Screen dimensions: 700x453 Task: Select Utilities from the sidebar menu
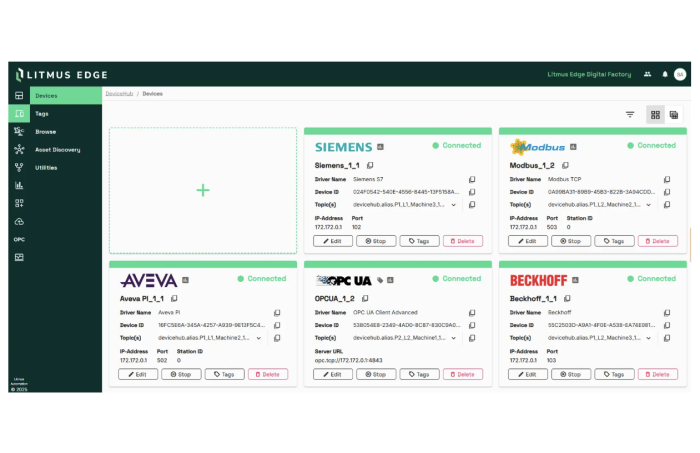pos(46,168)
